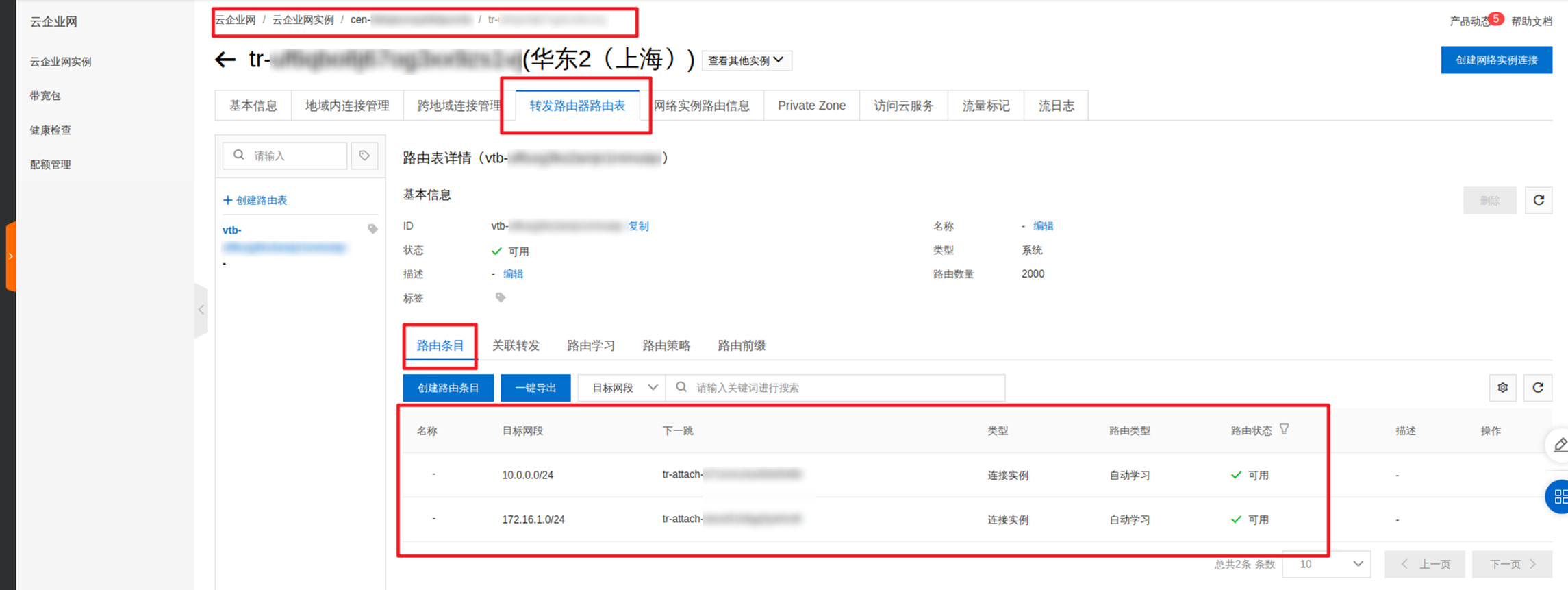Open route list column settings gear
1568x590 pixels.
coord(1503,388)
